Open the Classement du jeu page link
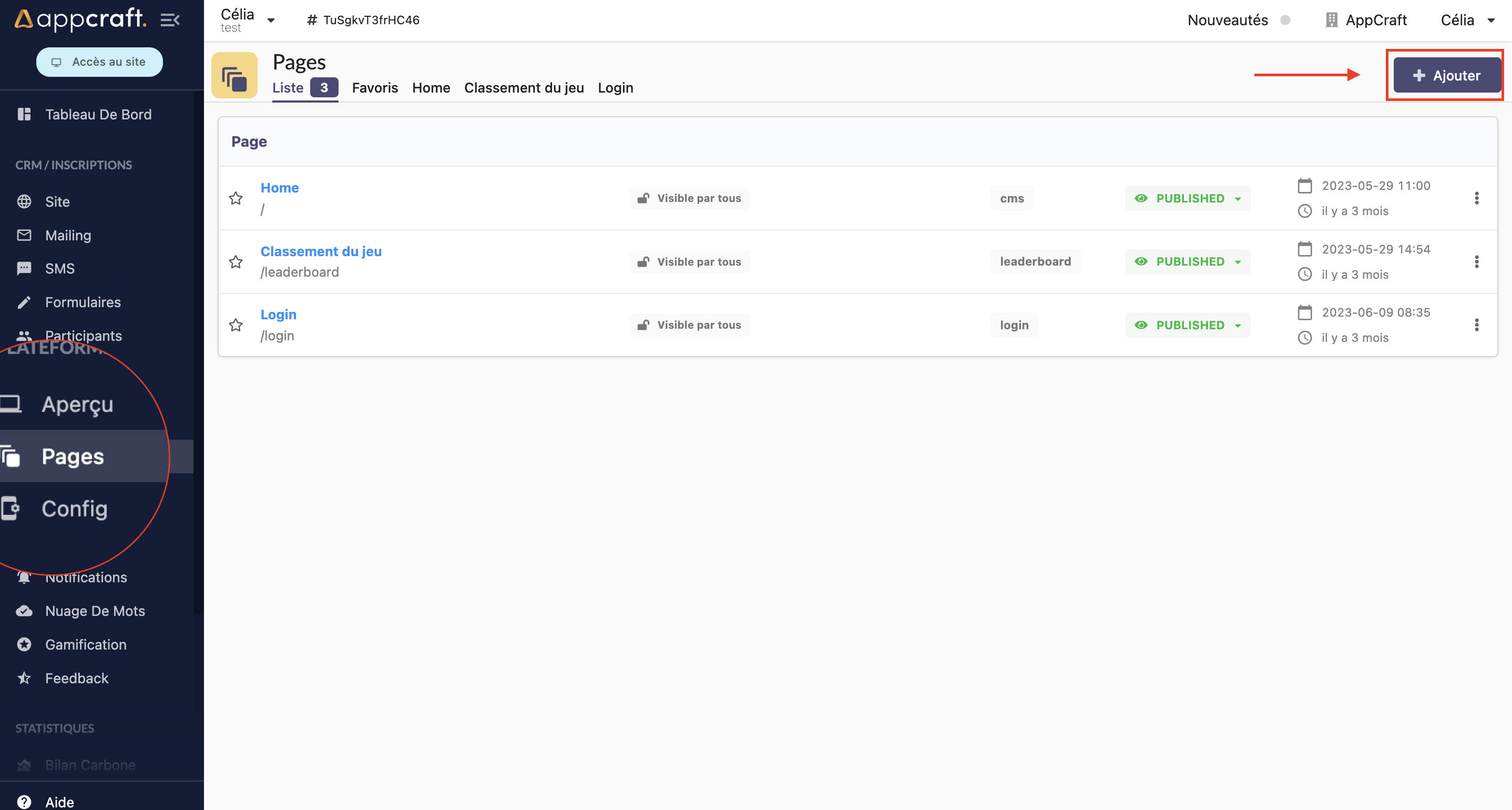1512x810 pixels. [x=321, y=251]
